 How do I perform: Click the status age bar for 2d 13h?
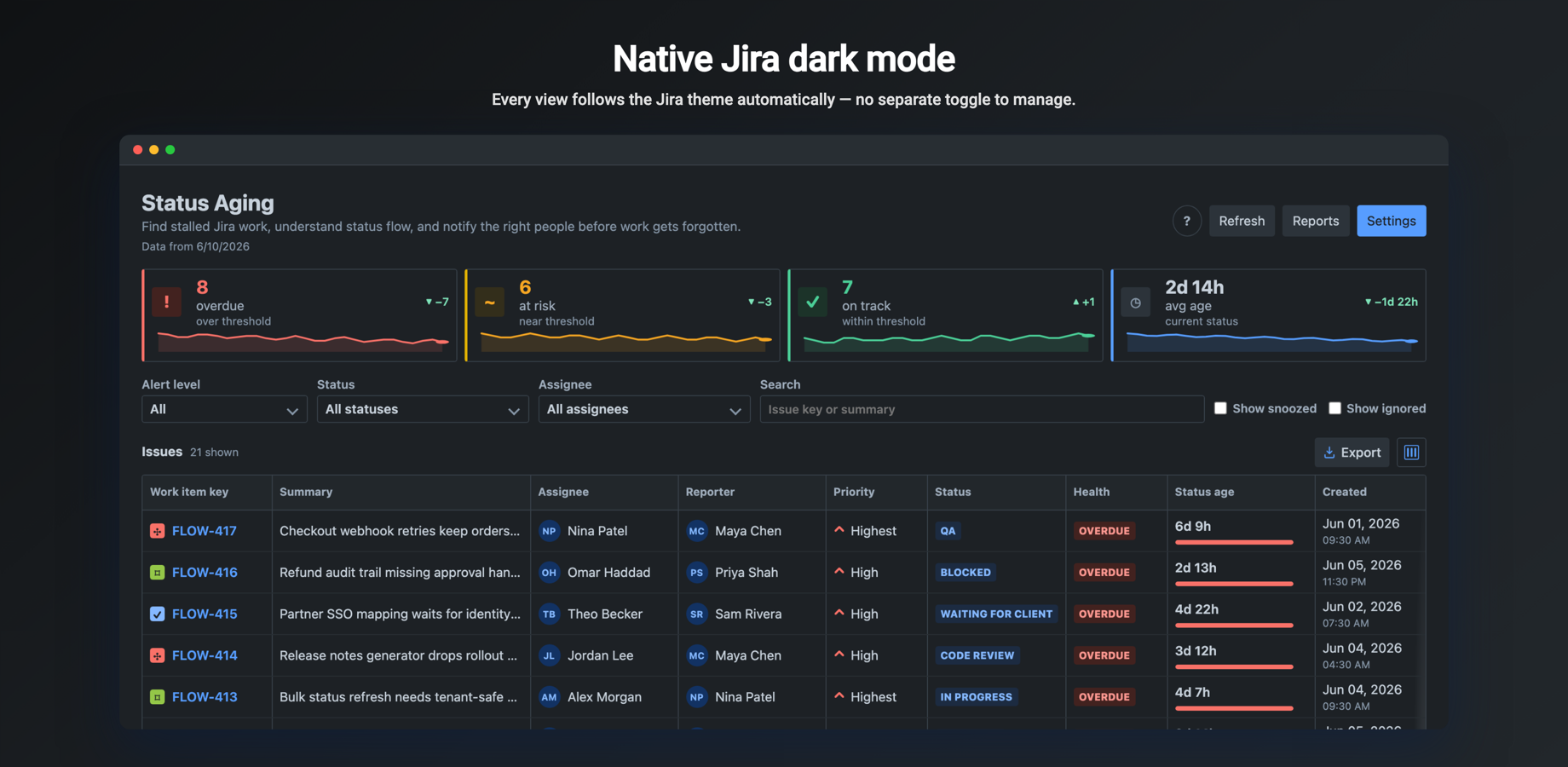pyautogui.click(x=1234, y=584)
